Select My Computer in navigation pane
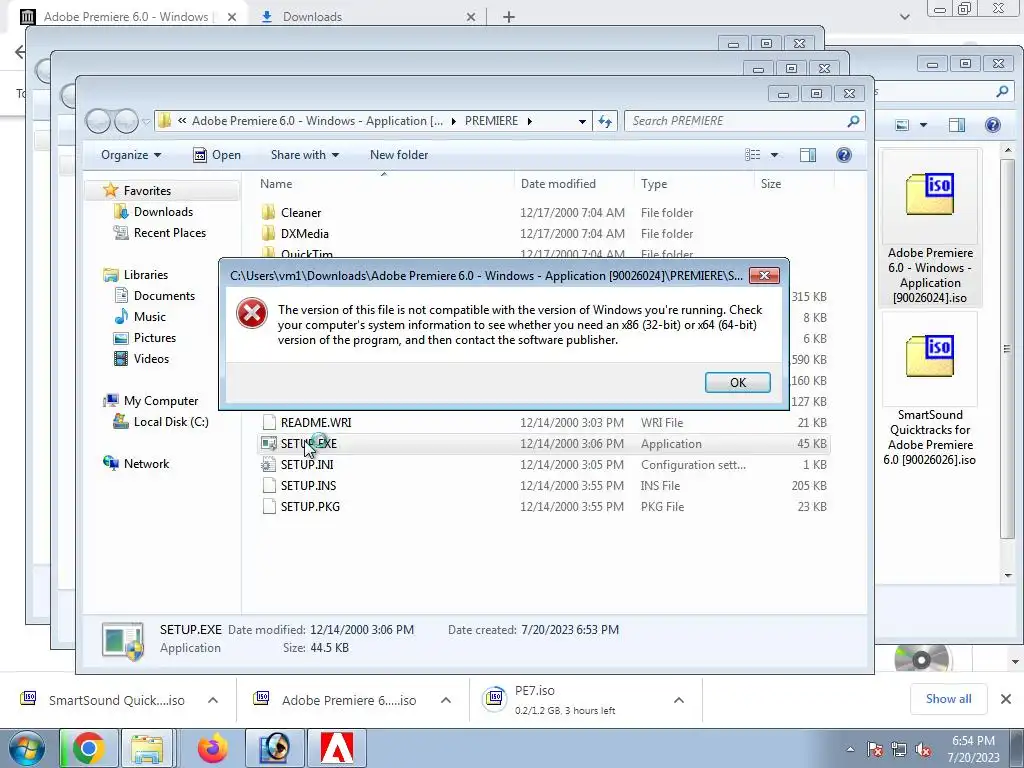Viewport: 1024px width, 768px height. pyautogui.click(x=161, y=401)
